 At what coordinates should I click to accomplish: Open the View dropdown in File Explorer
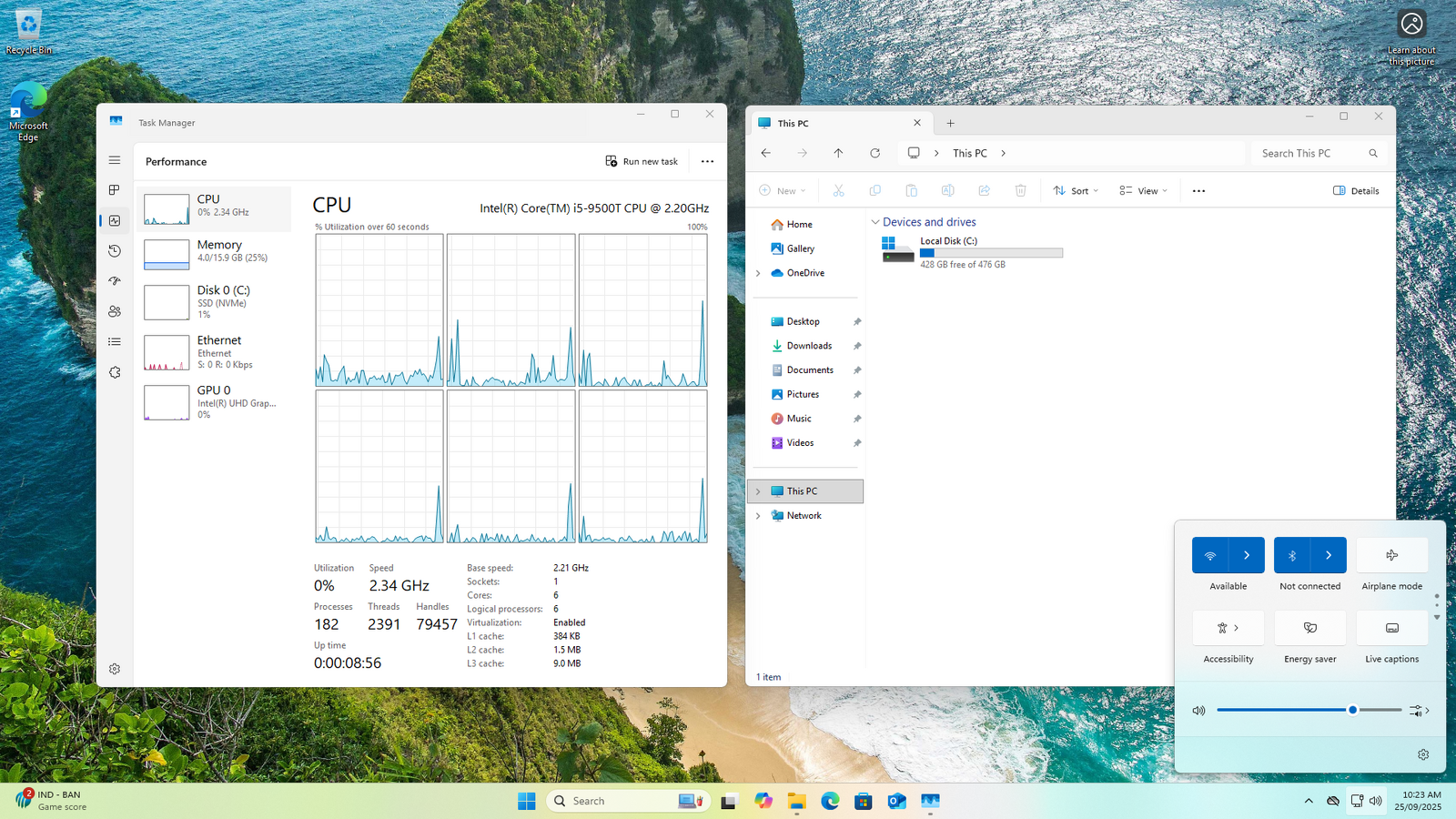click(1143, 191)
